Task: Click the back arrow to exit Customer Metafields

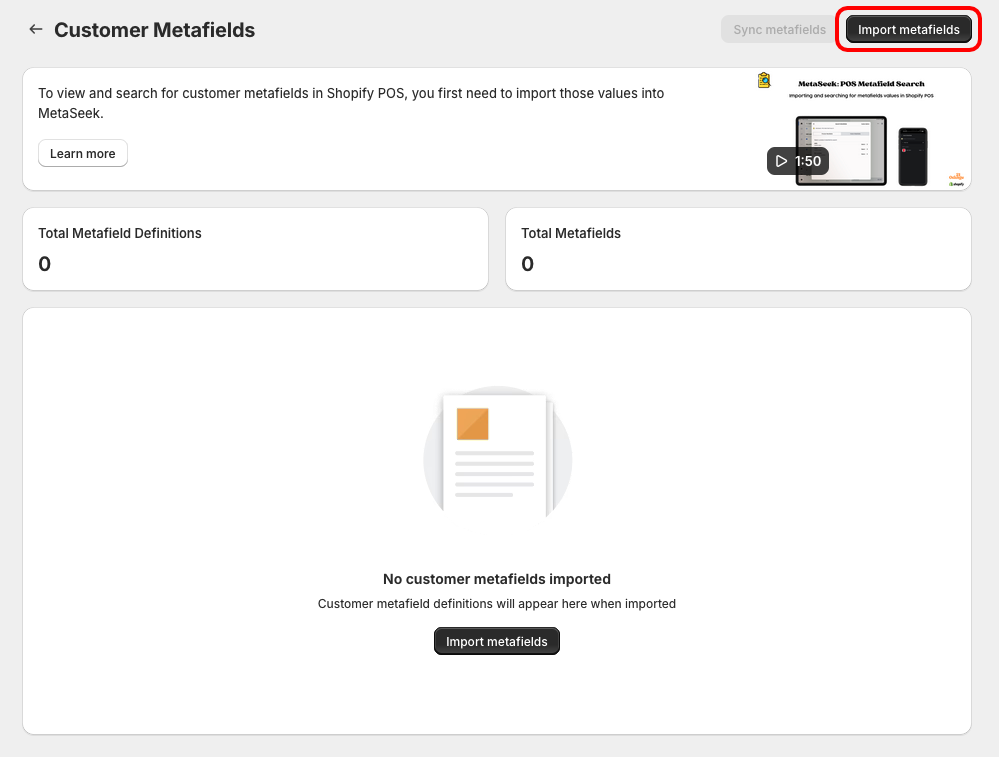Action: (36, 29)
